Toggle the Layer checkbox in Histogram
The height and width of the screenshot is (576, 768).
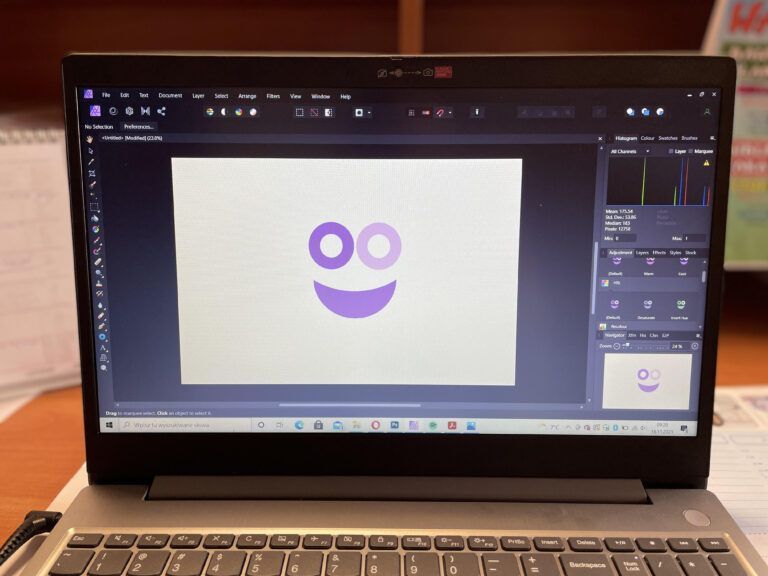coord(671,151)
